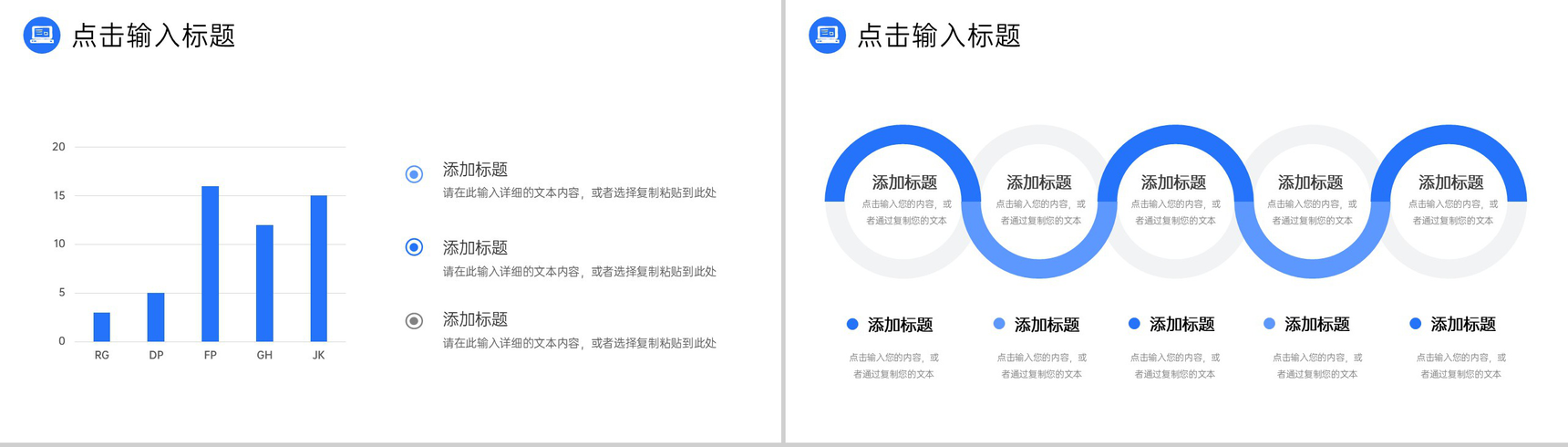Select the description under the bottom list heading
Image resolution: width=1568 pixels, height=447 pixels.
pos(580,344)
